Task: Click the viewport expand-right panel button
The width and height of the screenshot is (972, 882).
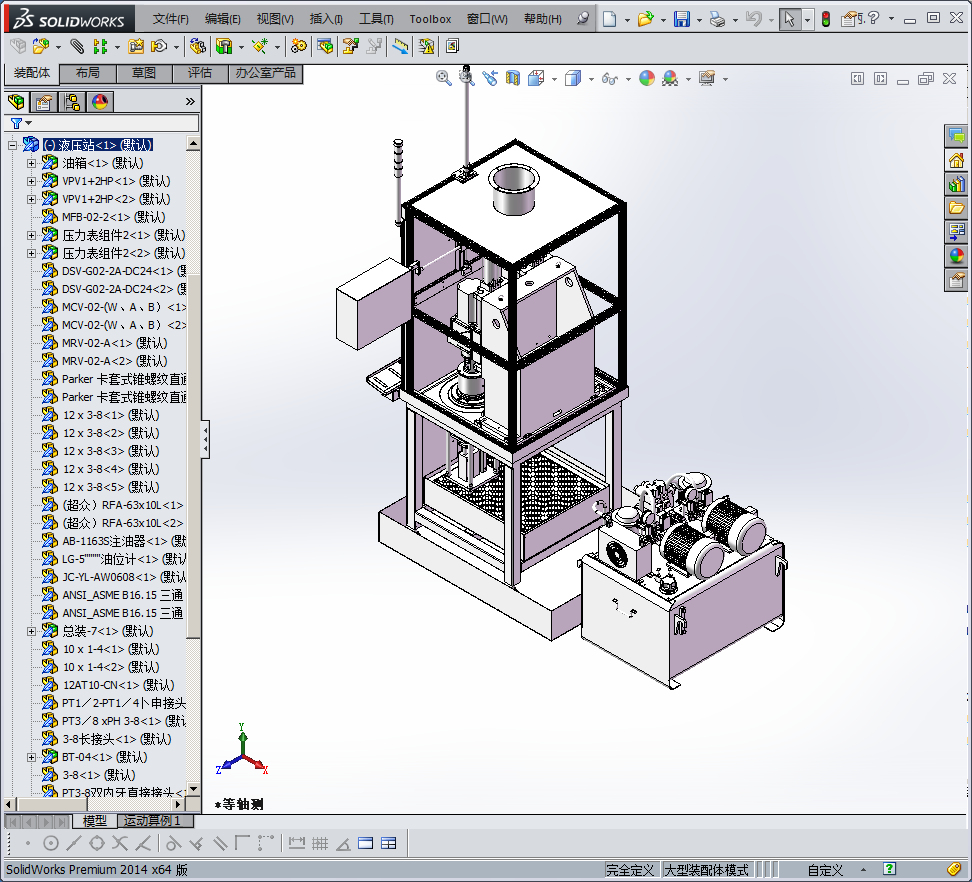Action: coord(880,79)
